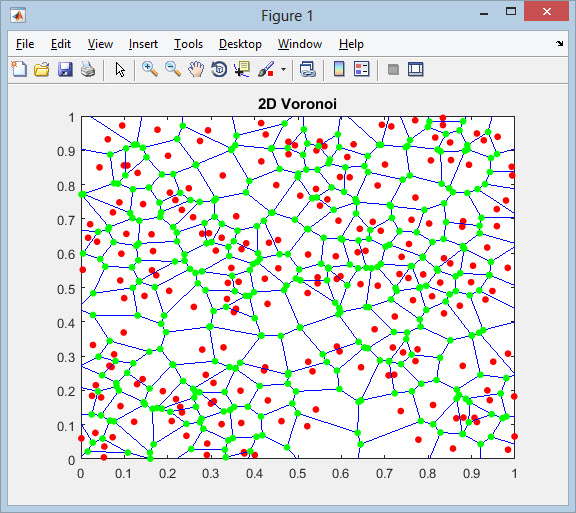Select the Zoom Out magnifier tool

coord(173,69)
